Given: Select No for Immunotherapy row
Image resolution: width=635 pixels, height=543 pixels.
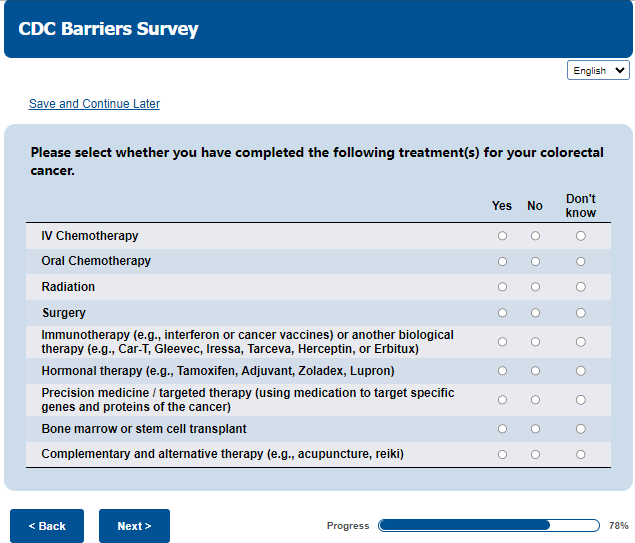Looking at the screenshot, I should click(x=535, y=342).
